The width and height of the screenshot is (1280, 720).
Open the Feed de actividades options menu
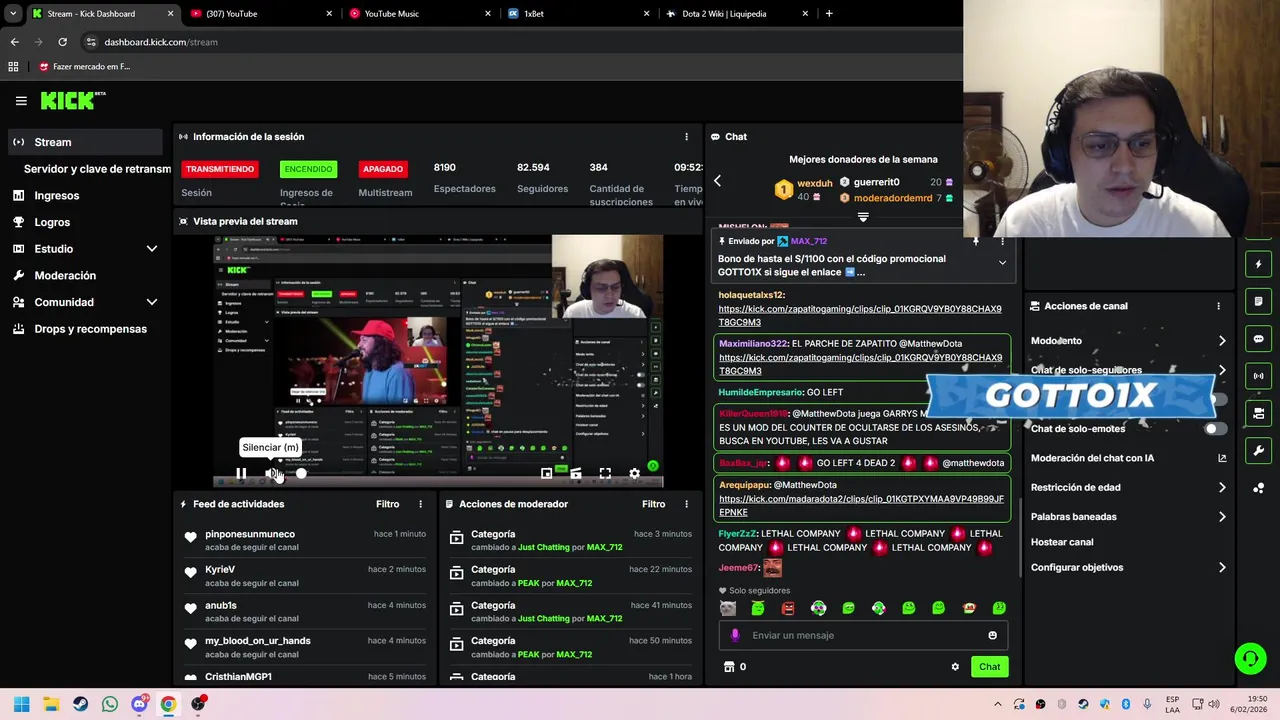(420, 504)
